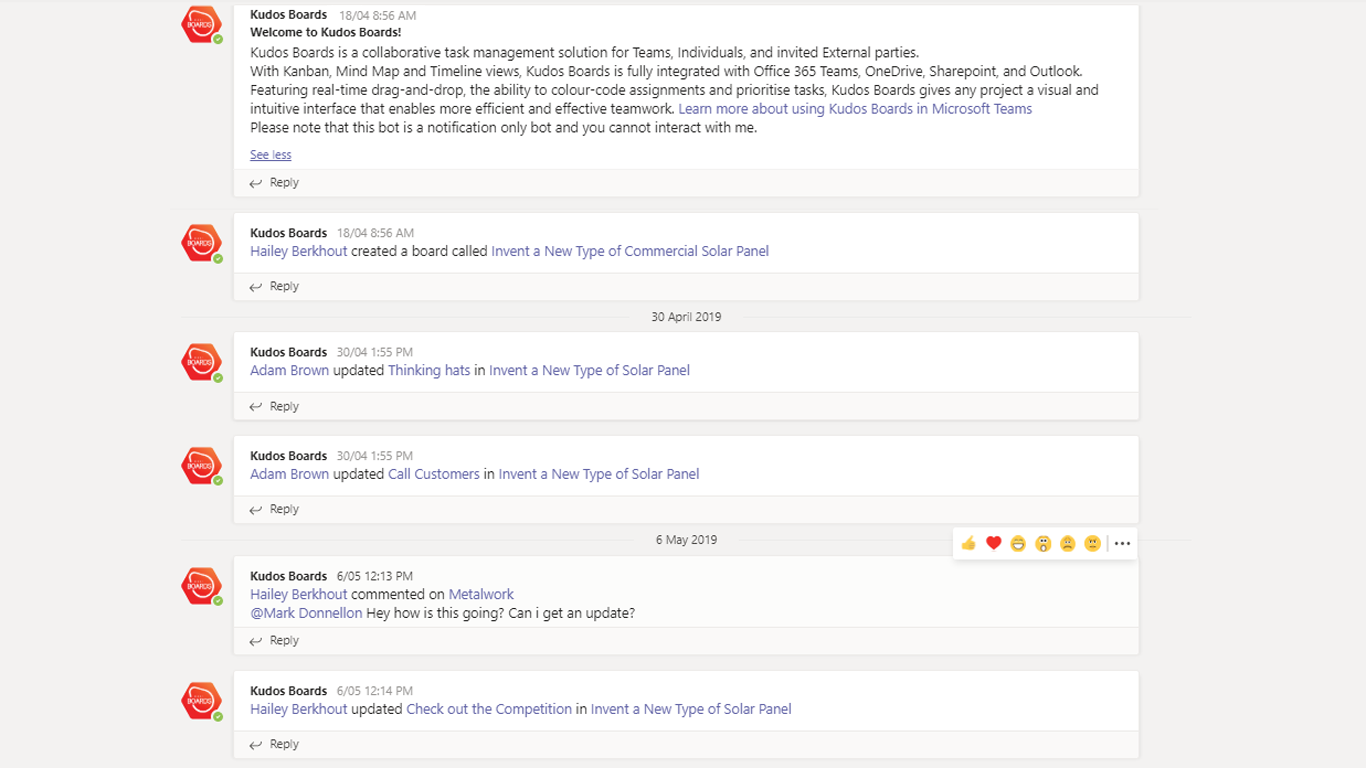Click Kudos Boards avatar beside Metalwork comment

[x=201, y=587]
